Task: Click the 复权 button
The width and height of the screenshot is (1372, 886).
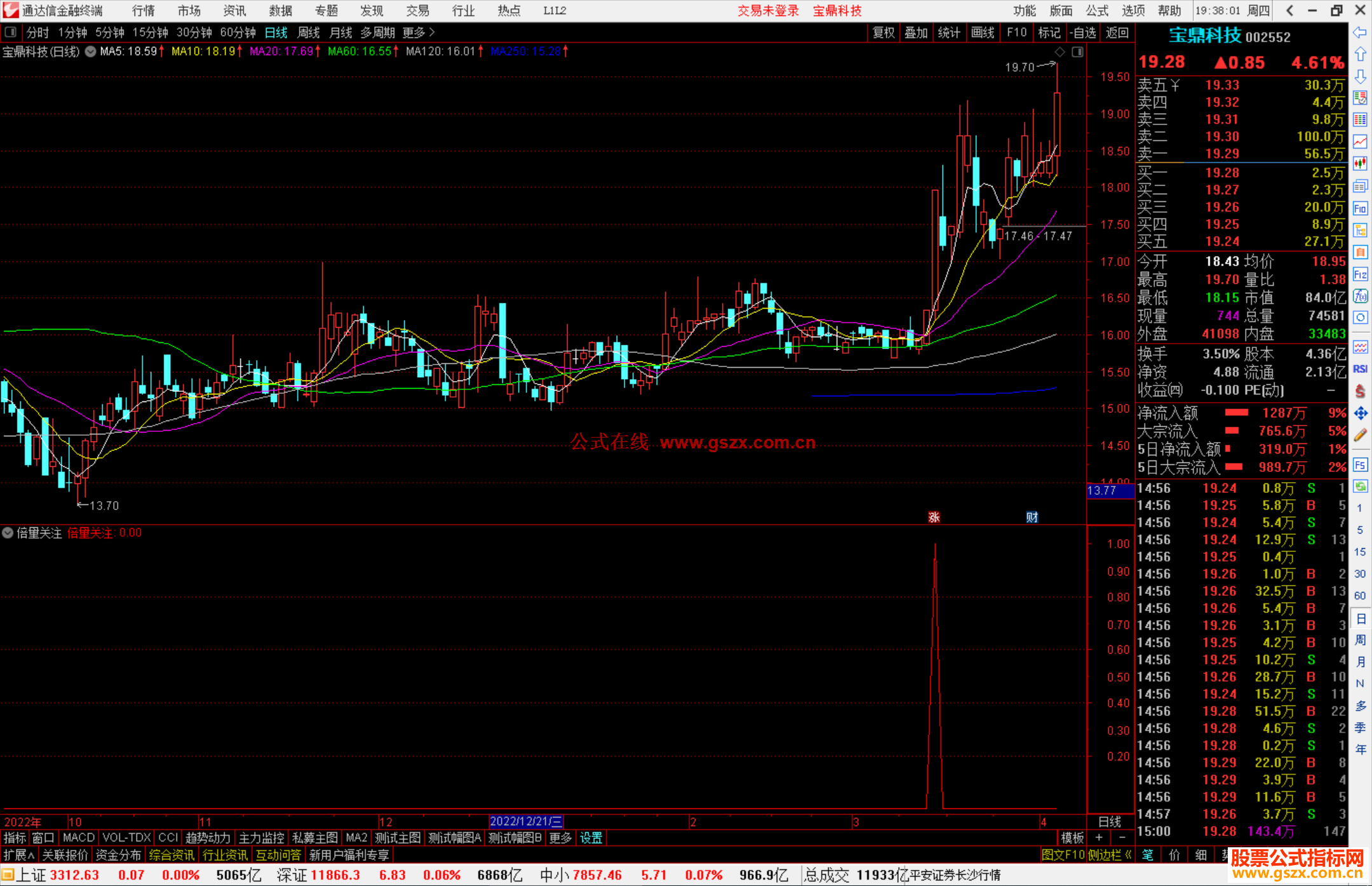Action: point(884,32)
